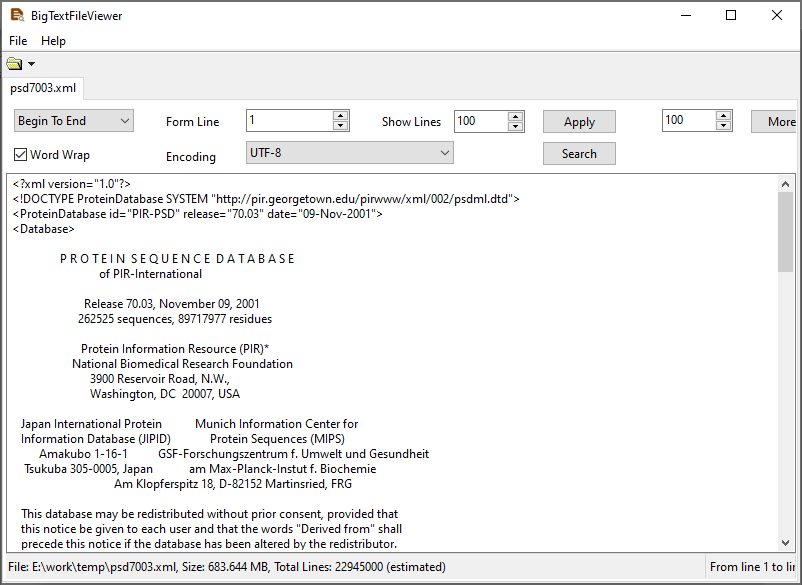Click the number field left of the More button
The width and height of the screenshot is (802, 585).
689,120
